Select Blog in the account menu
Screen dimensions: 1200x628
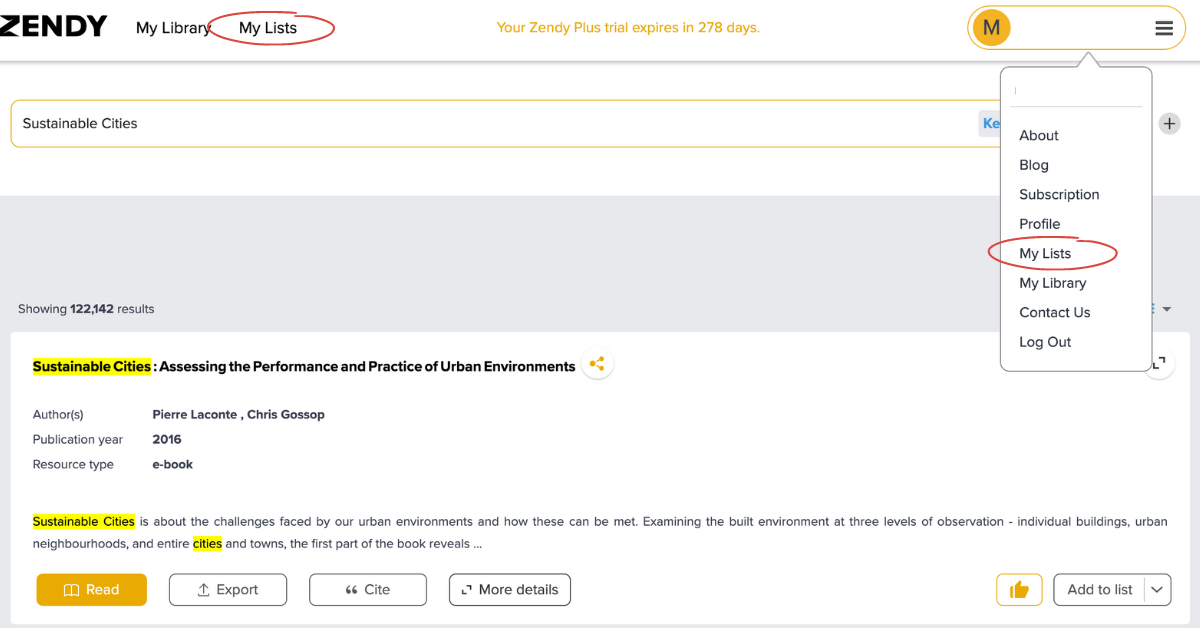point(1034,165)
